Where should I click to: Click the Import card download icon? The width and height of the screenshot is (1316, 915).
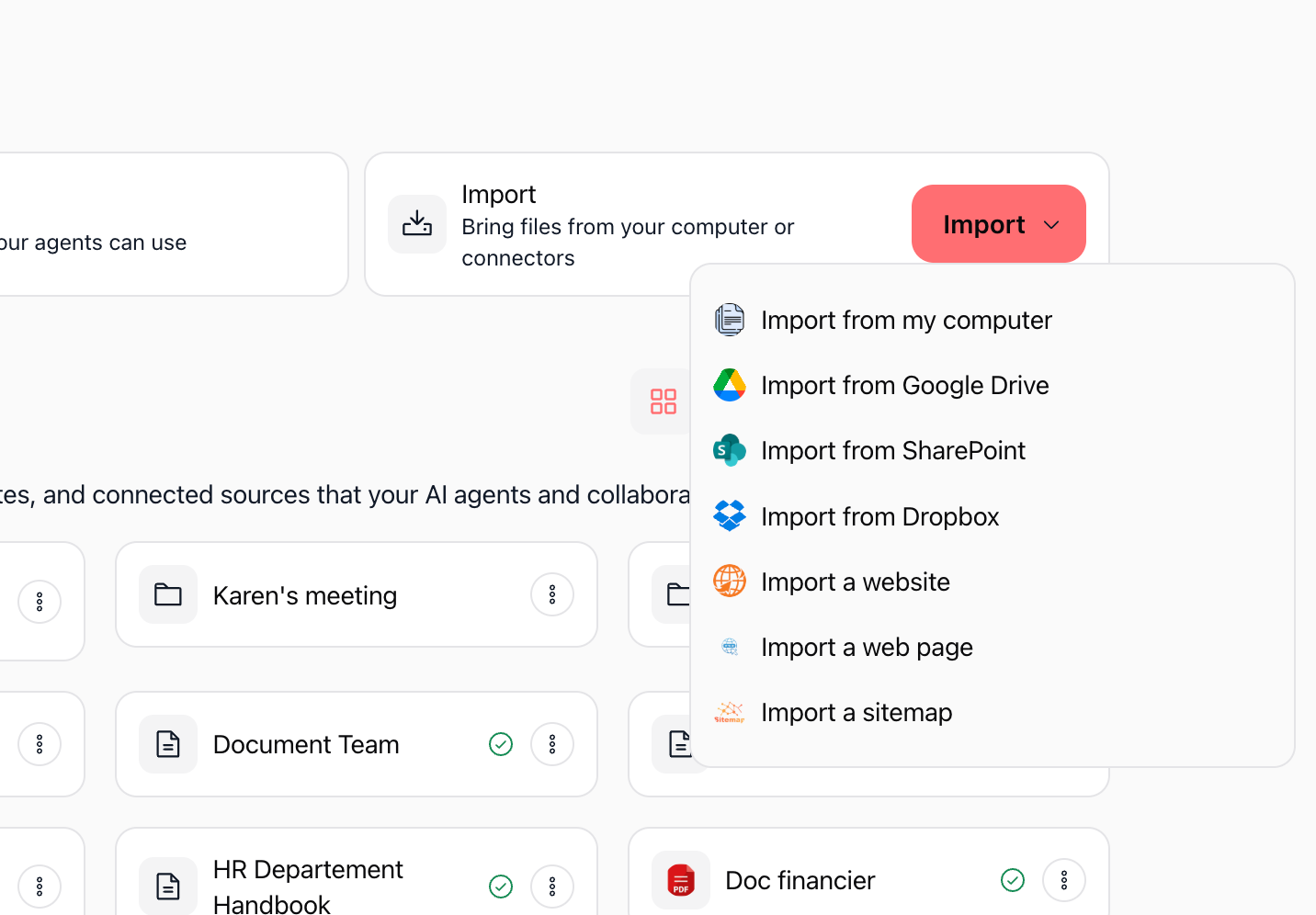[x=417, y=223]
